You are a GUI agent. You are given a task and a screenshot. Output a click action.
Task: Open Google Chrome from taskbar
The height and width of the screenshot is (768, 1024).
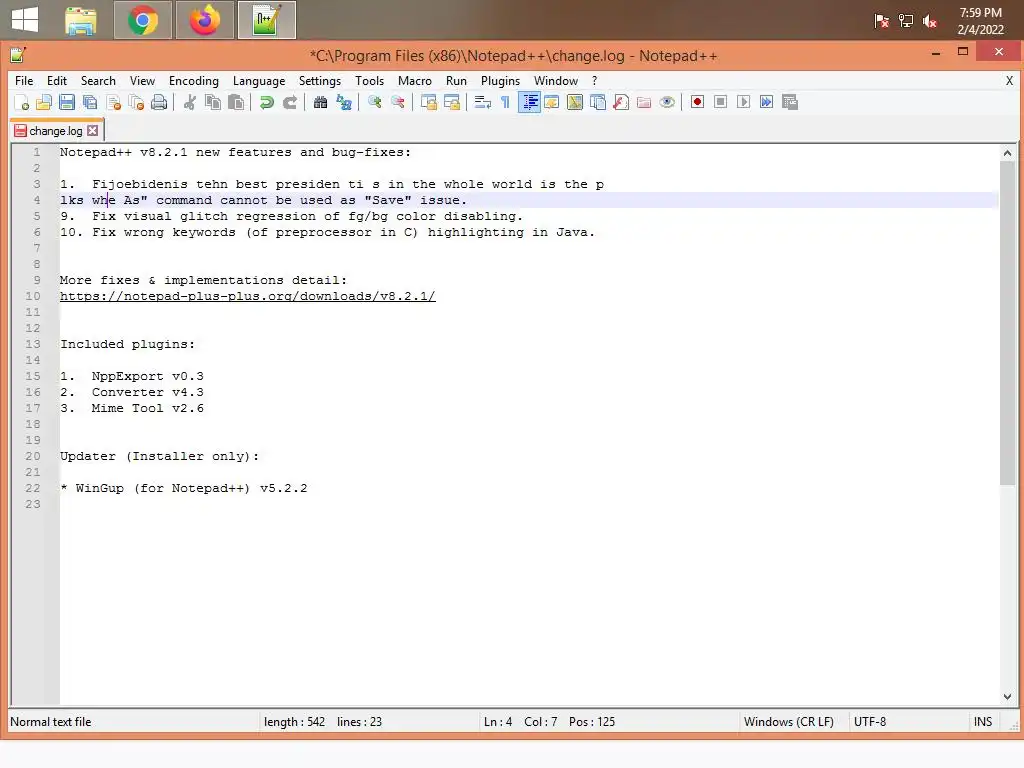tap(142, 20)
